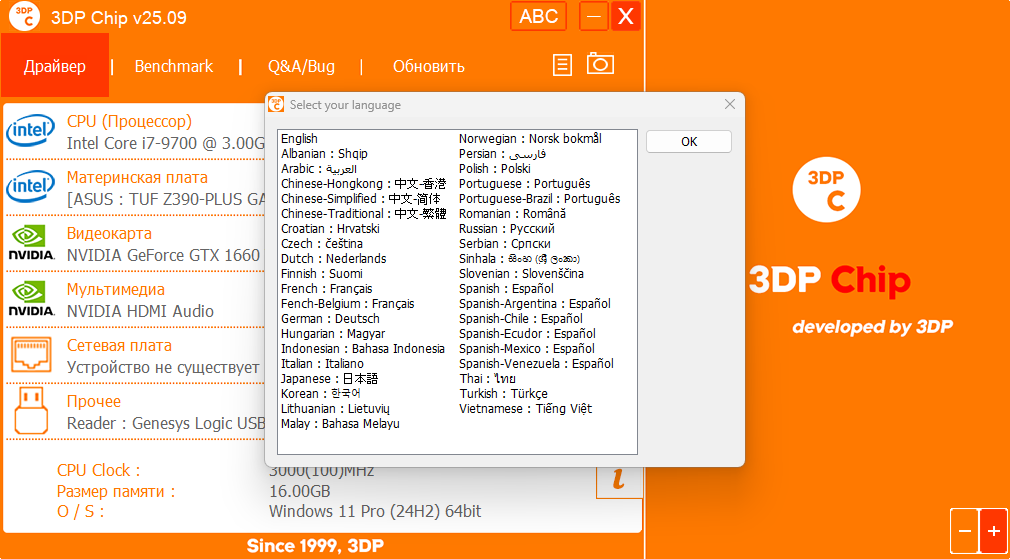Select Hungarian : Magyar
Viewport: 1010px width, 559px height.
[333, 334]
